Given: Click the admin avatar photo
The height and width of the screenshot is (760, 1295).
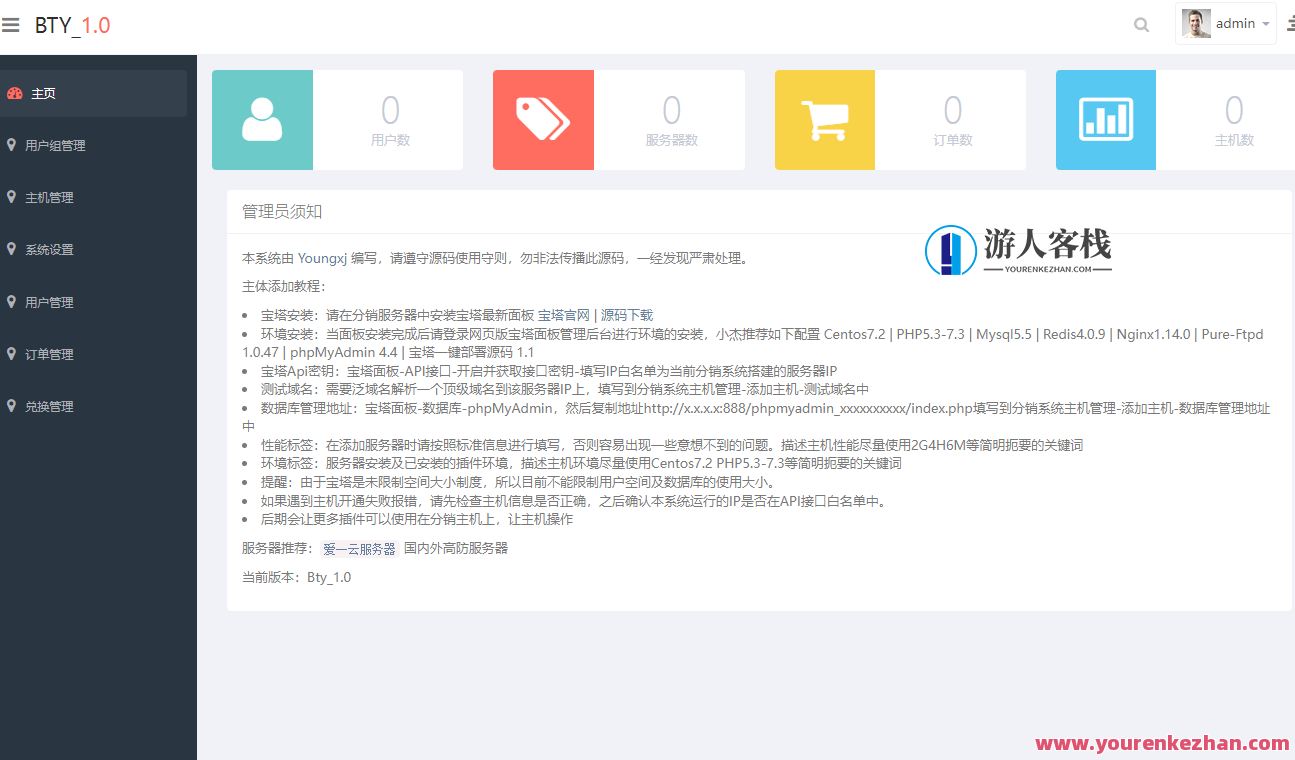Looking at the screenshot, I should pos(1195,23).
